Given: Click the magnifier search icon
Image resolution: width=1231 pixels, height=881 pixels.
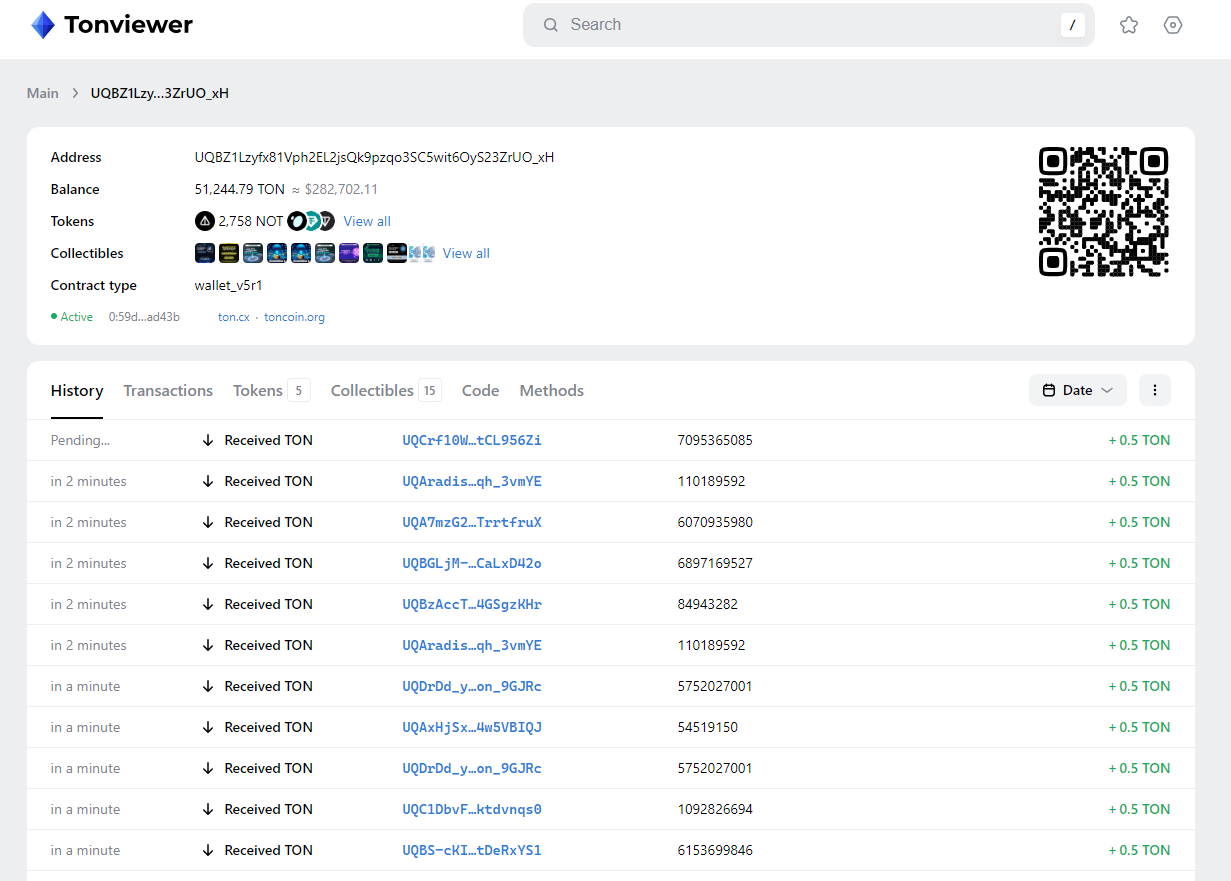Looking at the screenshot, I should [551, 25].
